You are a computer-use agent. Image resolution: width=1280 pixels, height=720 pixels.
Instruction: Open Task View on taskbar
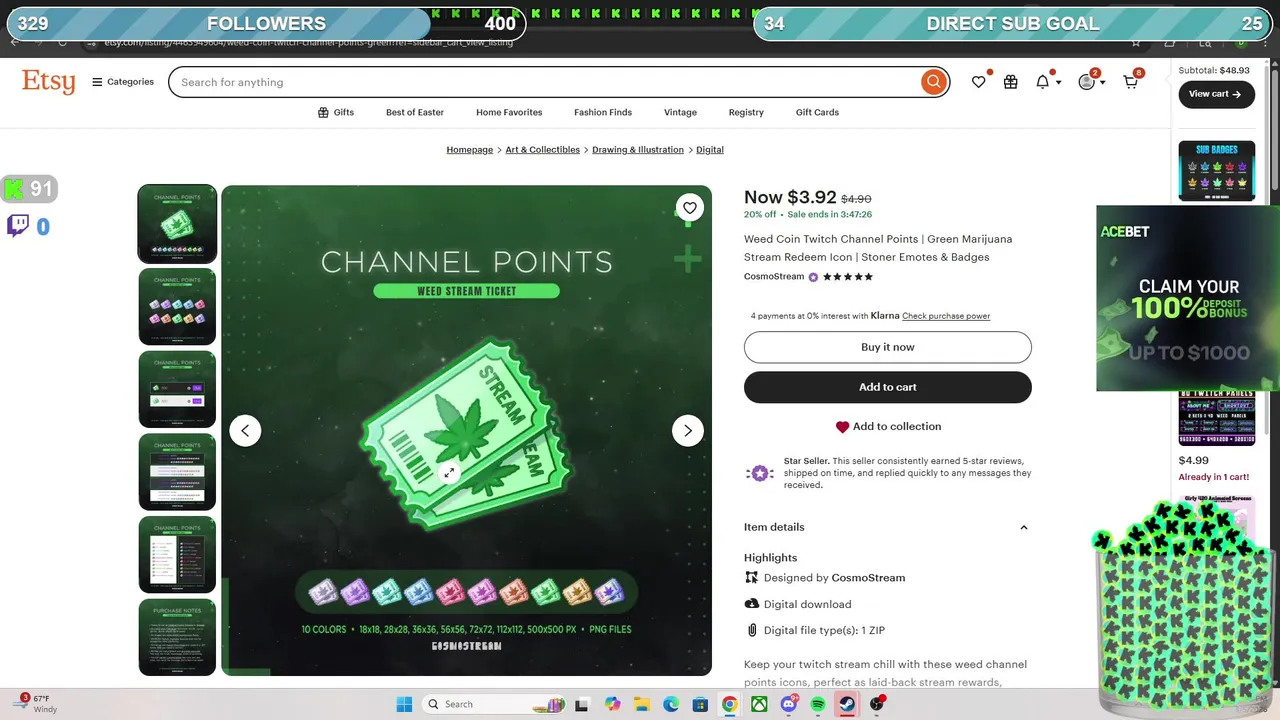(582, 704)
